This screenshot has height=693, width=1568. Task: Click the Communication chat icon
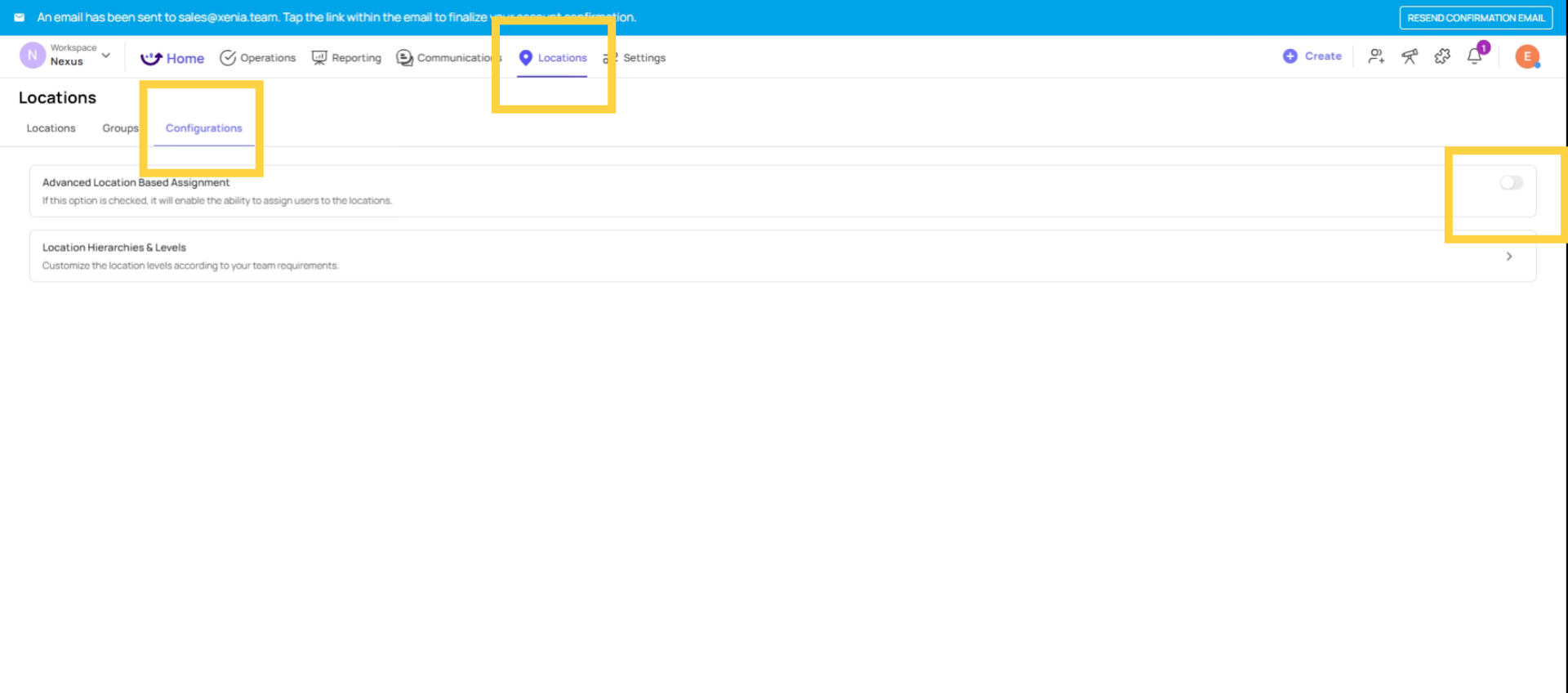coord(404,58)
